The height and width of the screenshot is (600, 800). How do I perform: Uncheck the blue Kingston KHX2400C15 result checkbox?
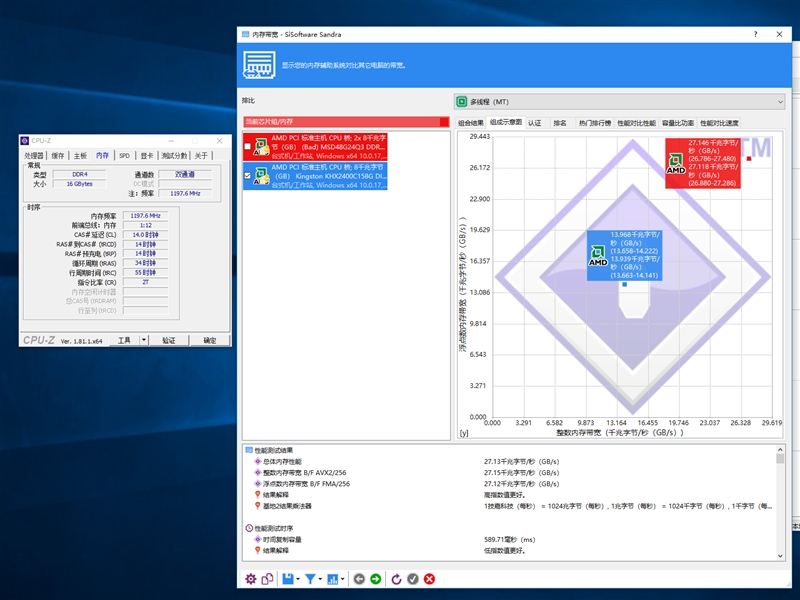tap(247, 176)
